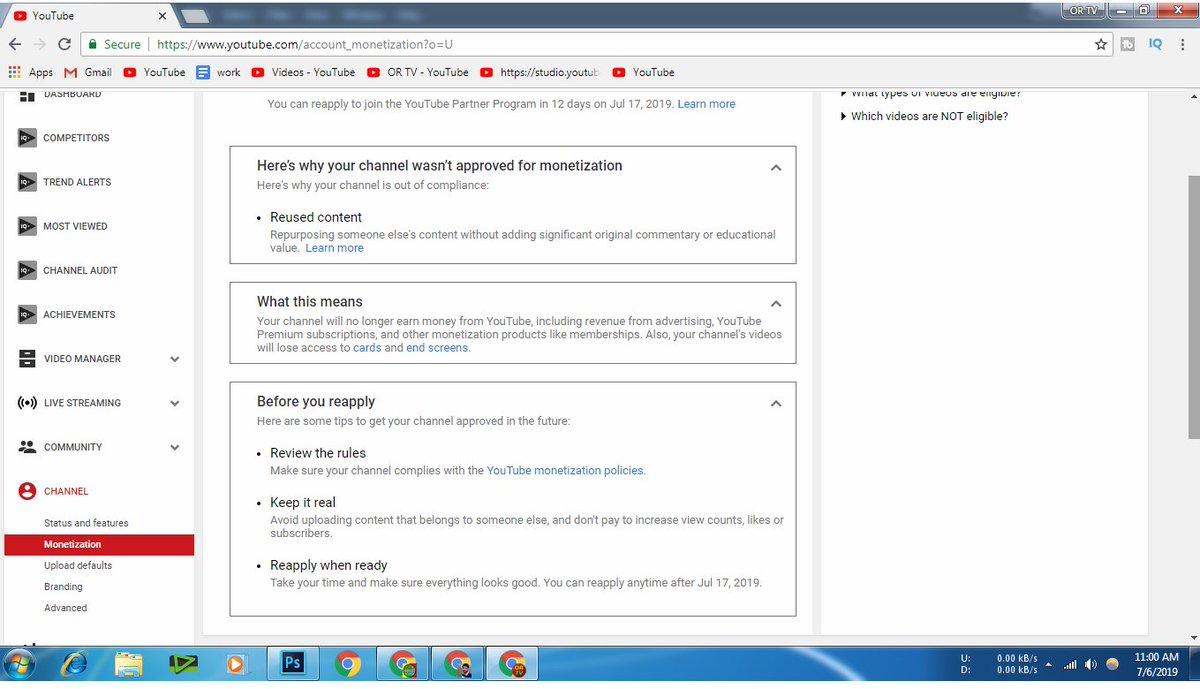Open the Gmail bookmark
1200x689 pixels.
click(88, 72)
